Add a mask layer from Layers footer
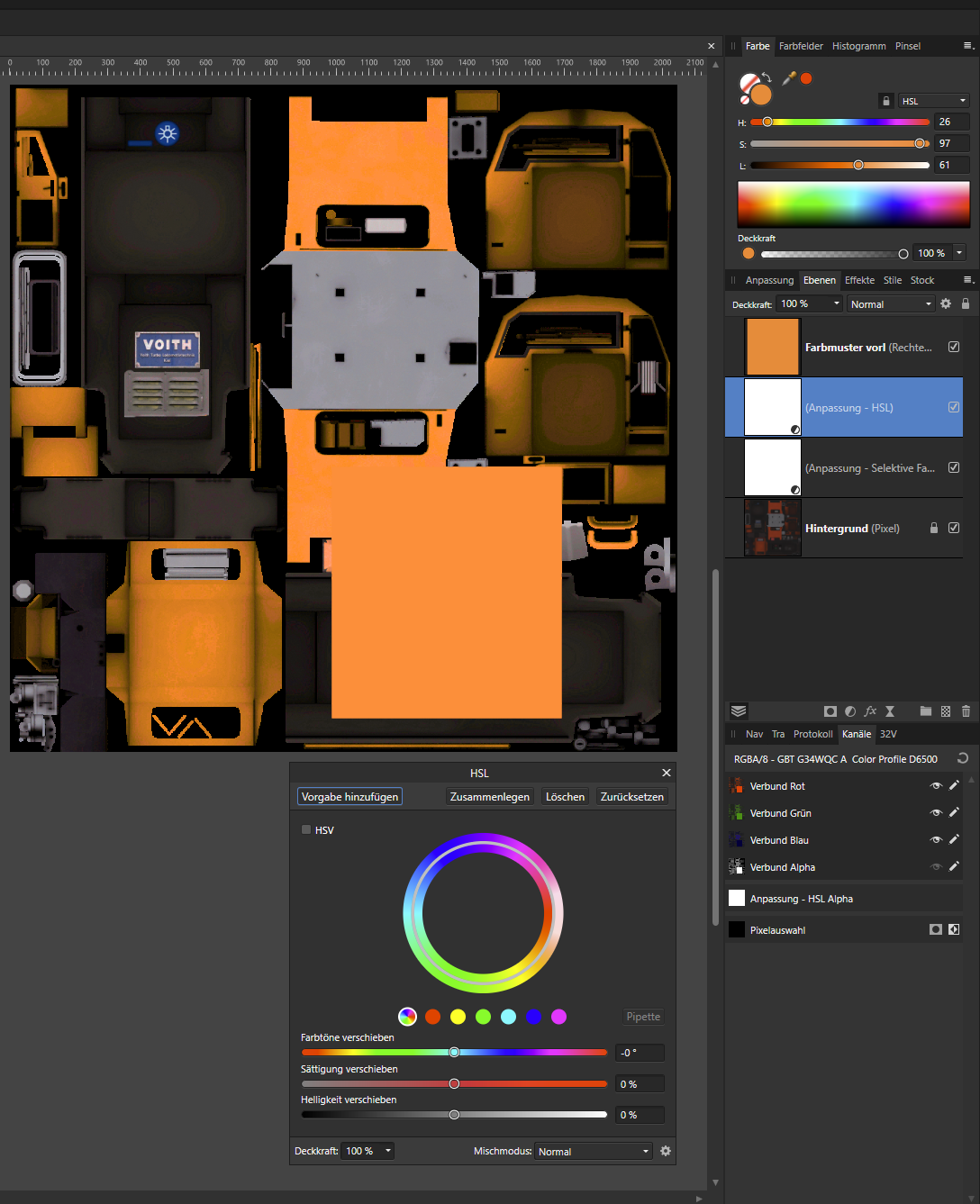Image resolution: width=980 pixels, height=1204 pixels. [830, 711]
